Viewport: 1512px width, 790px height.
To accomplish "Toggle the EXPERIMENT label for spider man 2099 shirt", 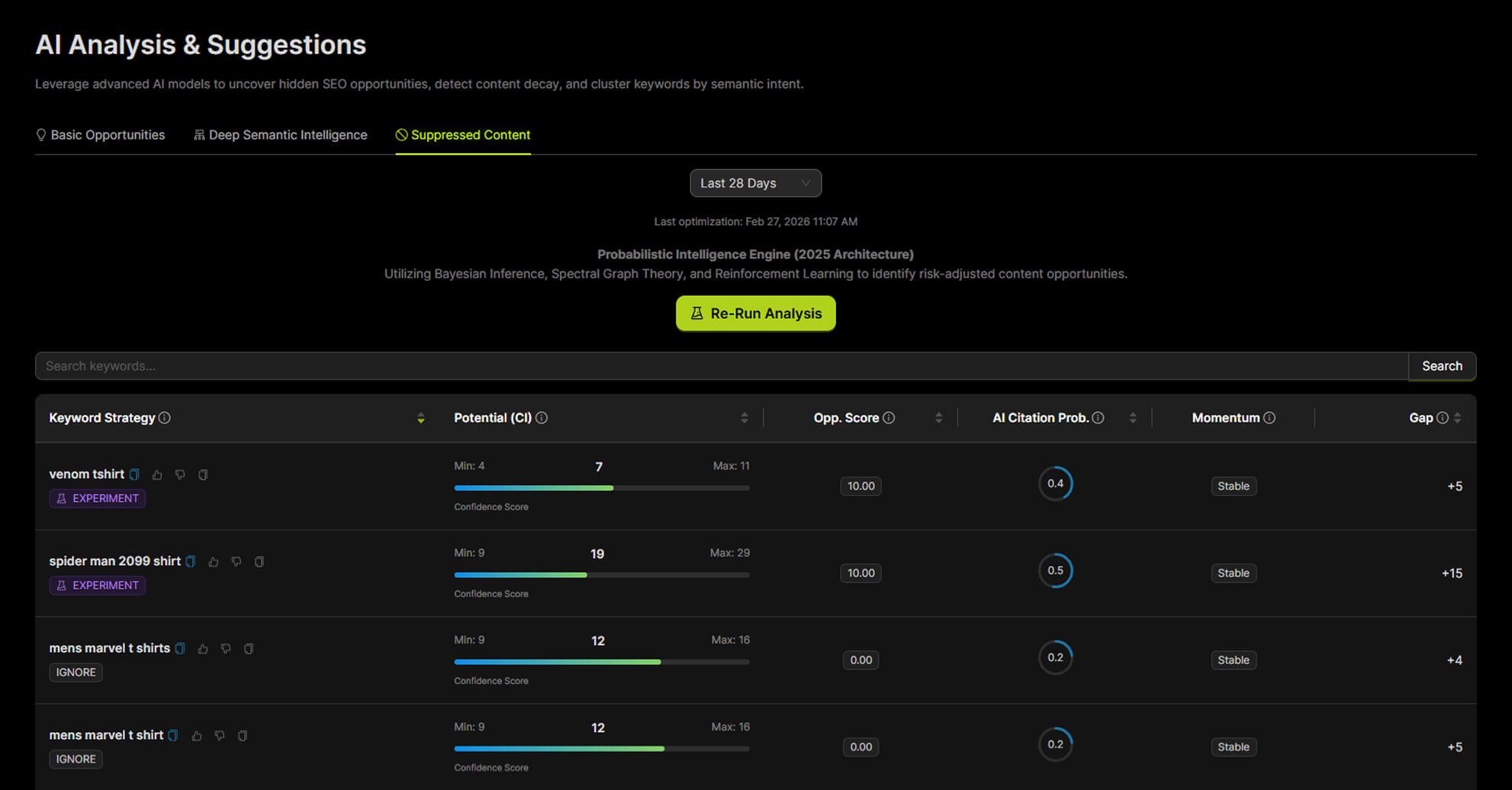I will pyautogui.click(x=97, y=585).
